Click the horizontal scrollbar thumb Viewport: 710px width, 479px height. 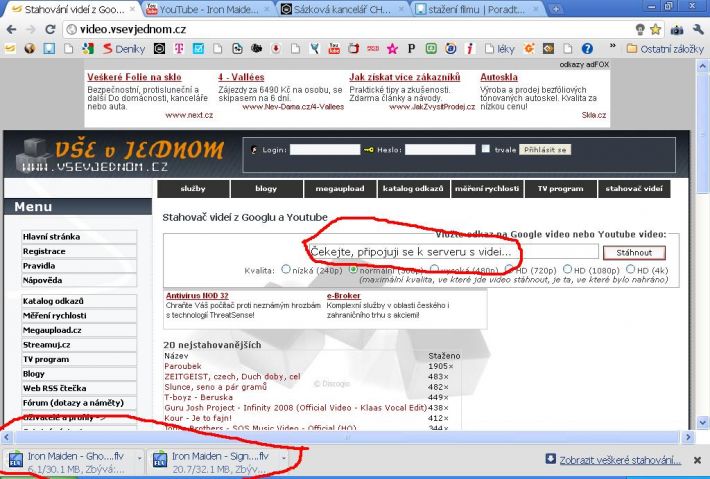pos(347,437)
